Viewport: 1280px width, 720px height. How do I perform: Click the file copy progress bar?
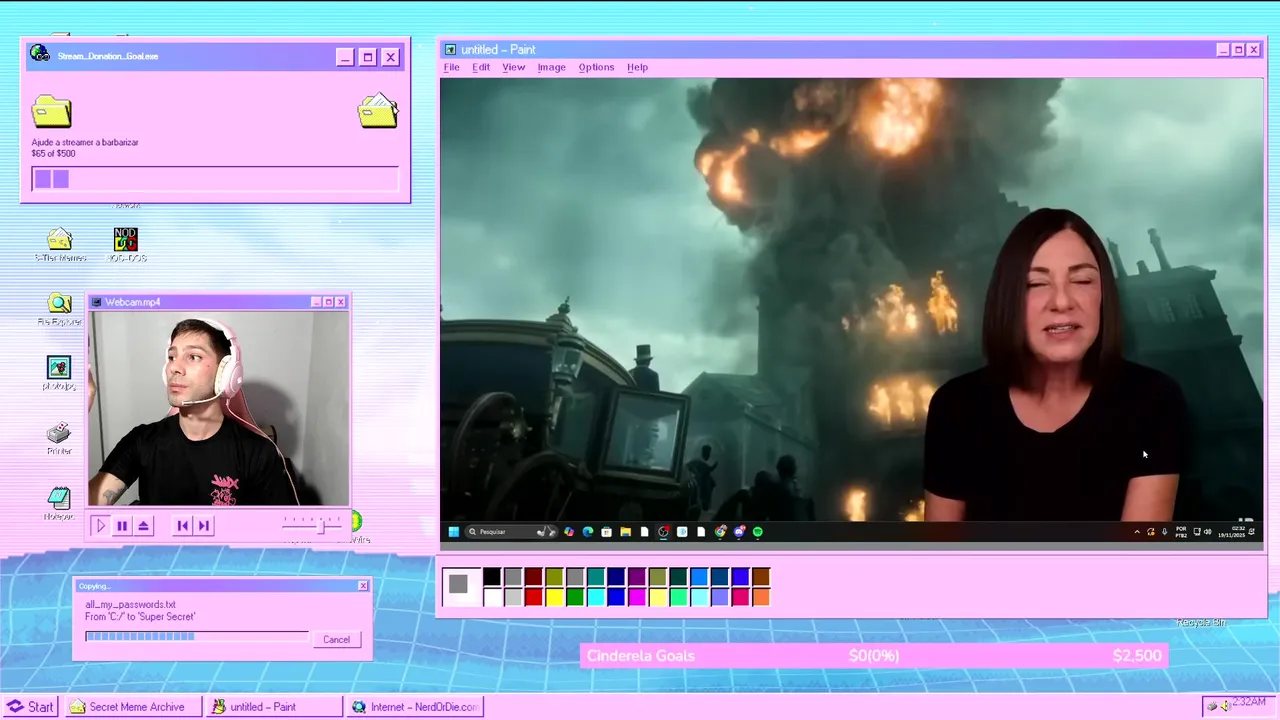(197, 636)
